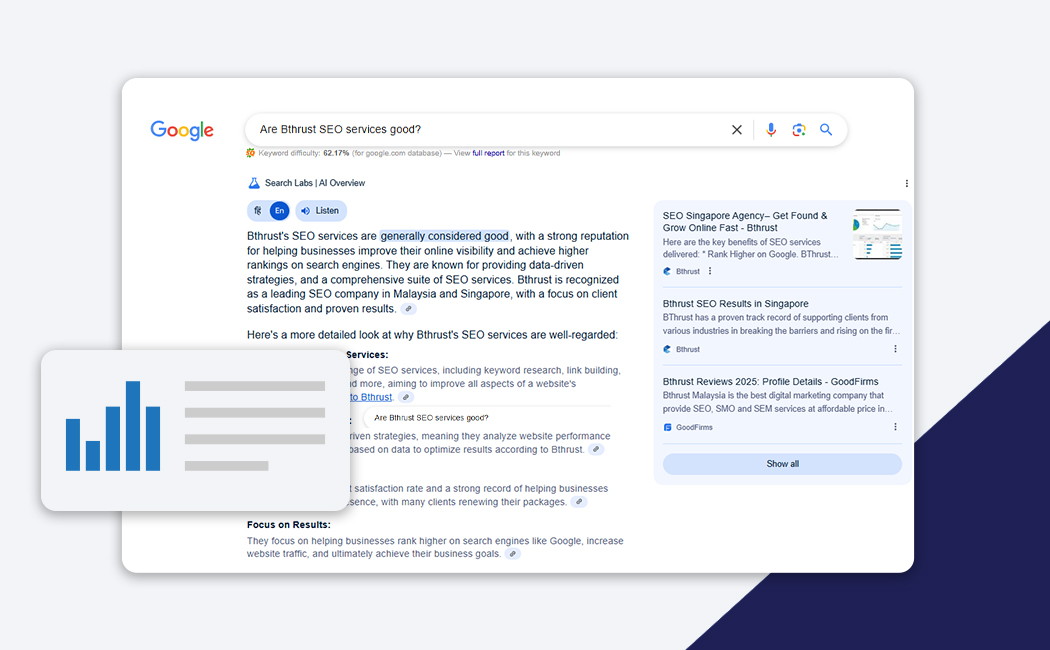Open options for GoodFirms review card
This screenshot has height=650, width=1050.
895,426
